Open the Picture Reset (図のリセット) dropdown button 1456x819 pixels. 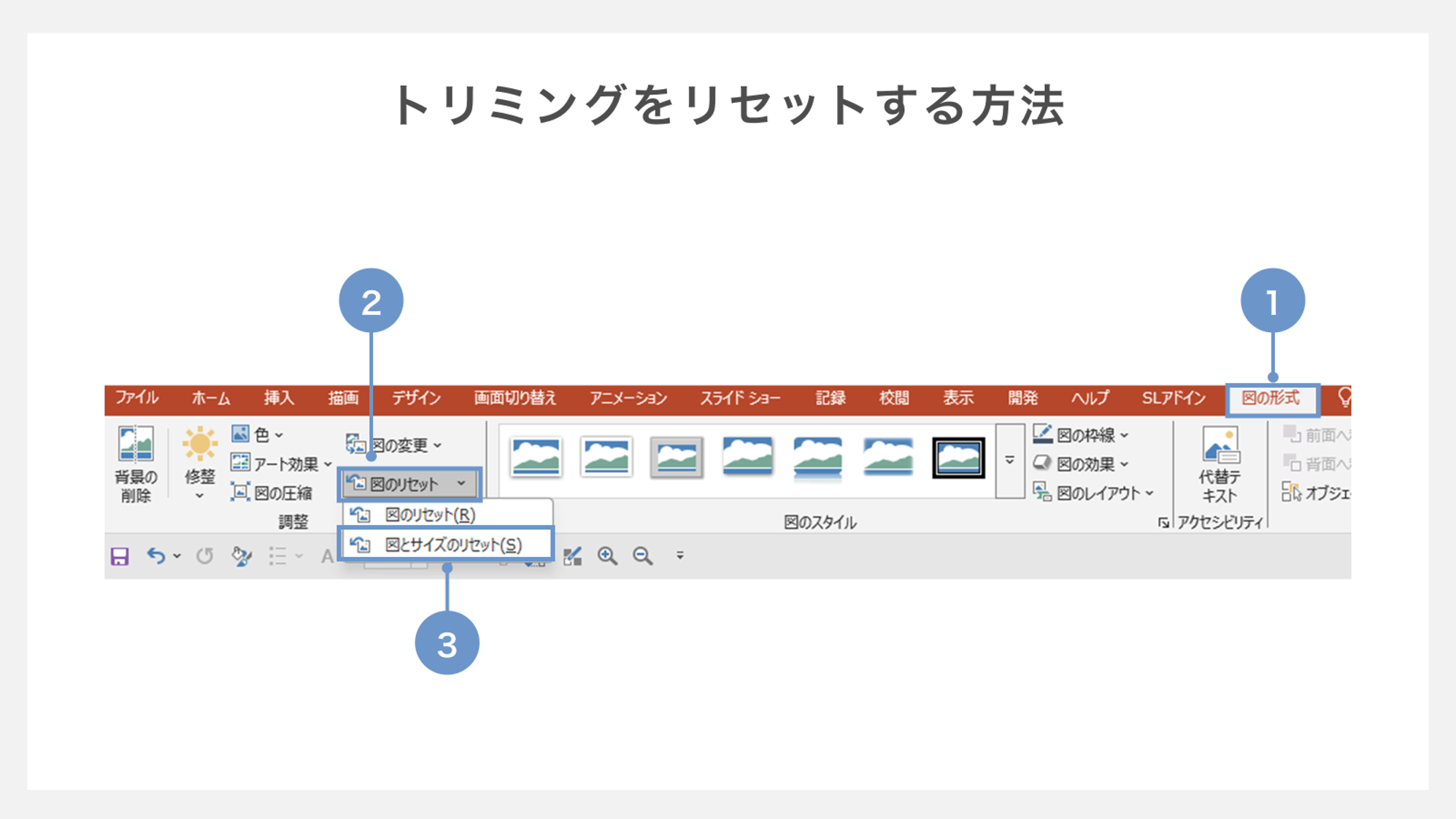click(409, 484)
